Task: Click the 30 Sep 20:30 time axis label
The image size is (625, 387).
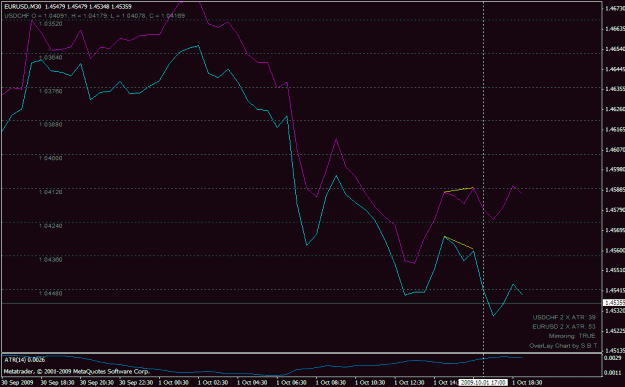Action: (97, 383)
